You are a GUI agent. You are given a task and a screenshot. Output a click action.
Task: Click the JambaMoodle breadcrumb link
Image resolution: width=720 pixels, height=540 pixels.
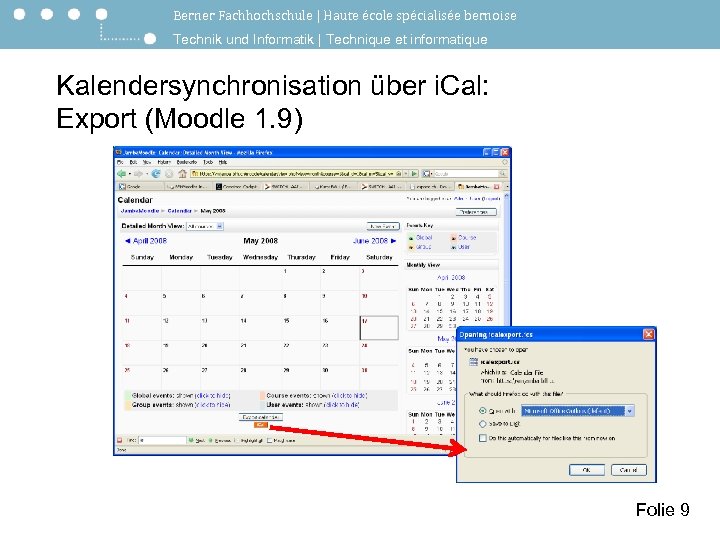(140, 211)
